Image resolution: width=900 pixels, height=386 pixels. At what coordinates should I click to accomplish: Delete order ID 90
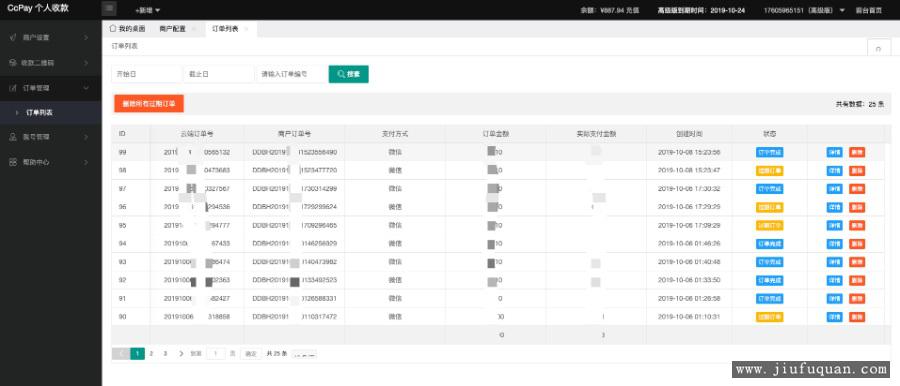pyautogui.click(x=857, y=316)
